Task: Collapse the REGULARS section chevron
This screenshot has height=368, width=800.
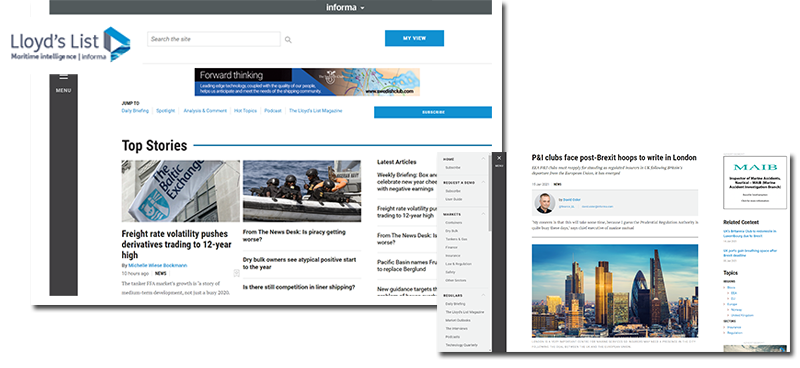Action: 483,295
